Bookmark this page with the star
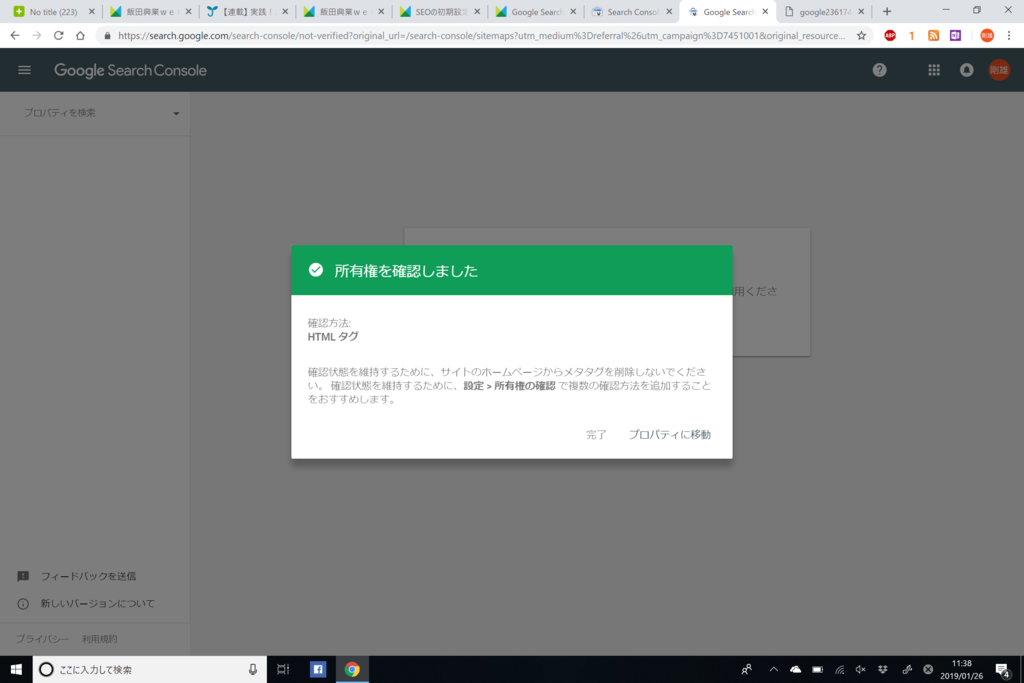 click(861, 35)
